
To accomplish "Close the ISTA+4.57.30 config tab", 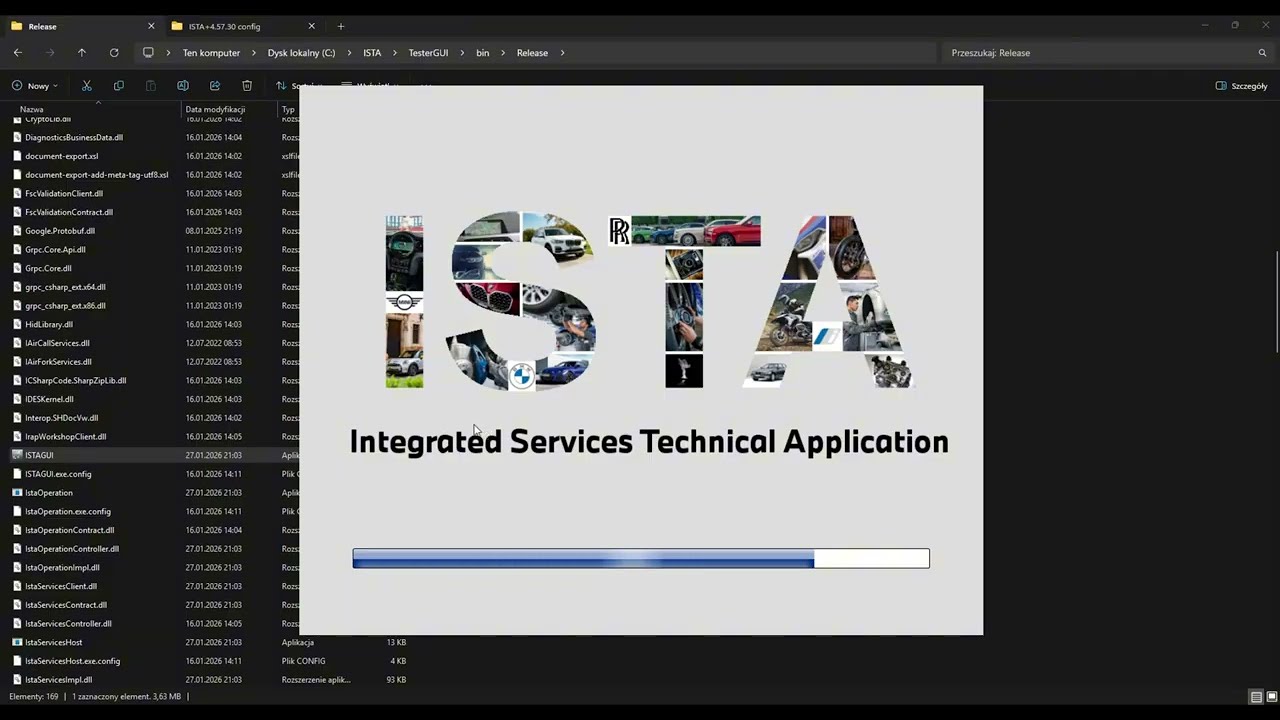I will pyautogui.click(x=311, y=26).
